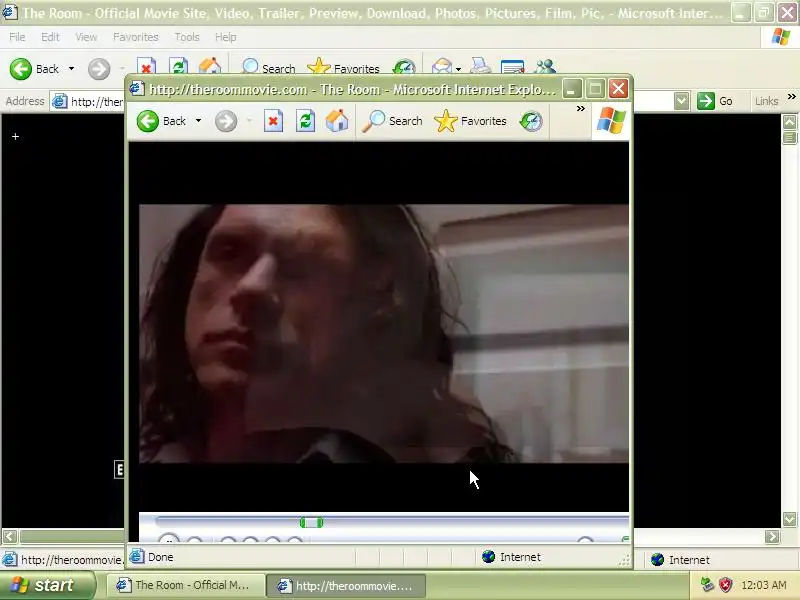Close the popup The Room window
800x600 pixels.
tap(618, 89)
